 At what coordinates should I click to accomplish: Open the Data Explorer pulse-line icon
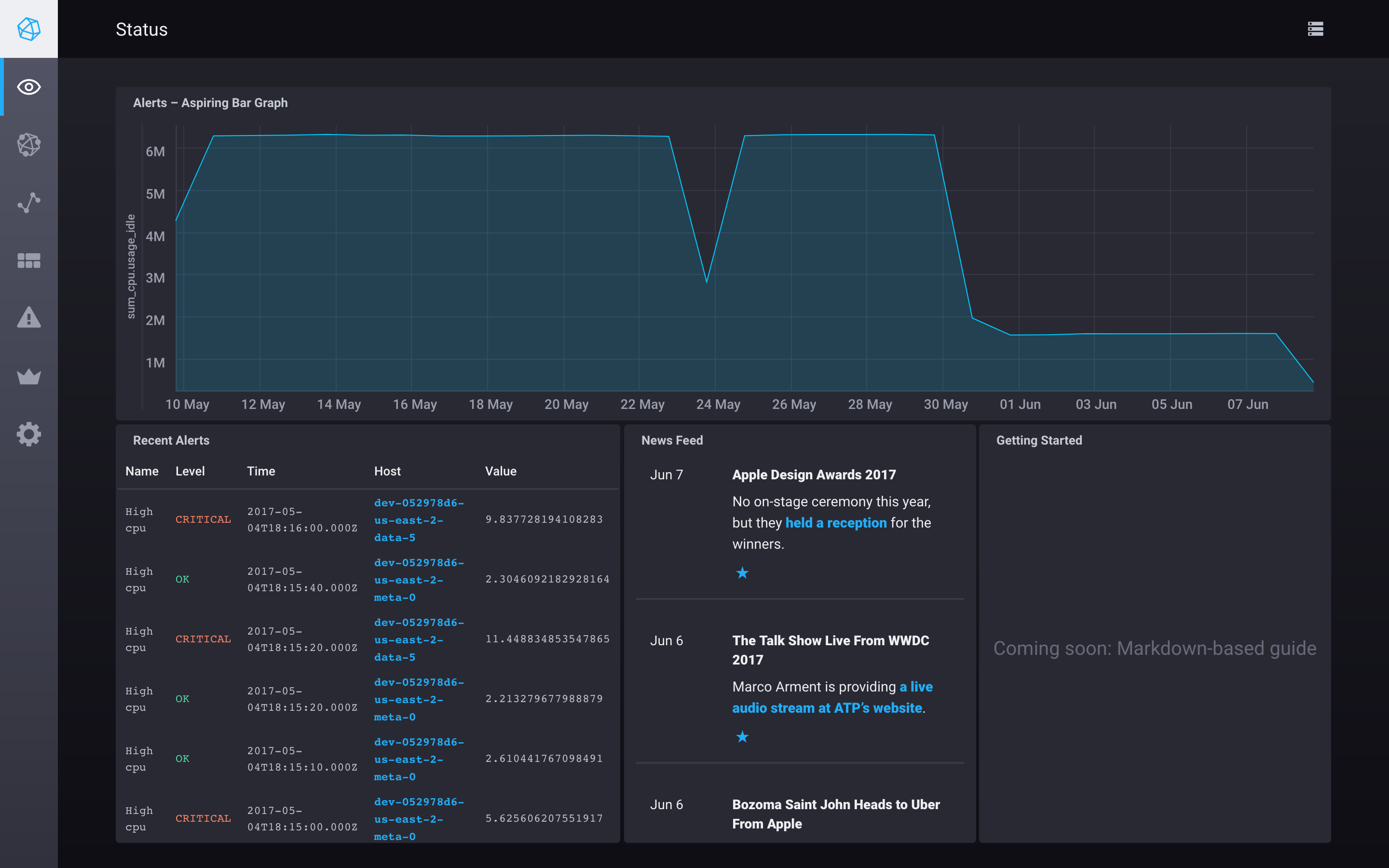click(28, 203)
